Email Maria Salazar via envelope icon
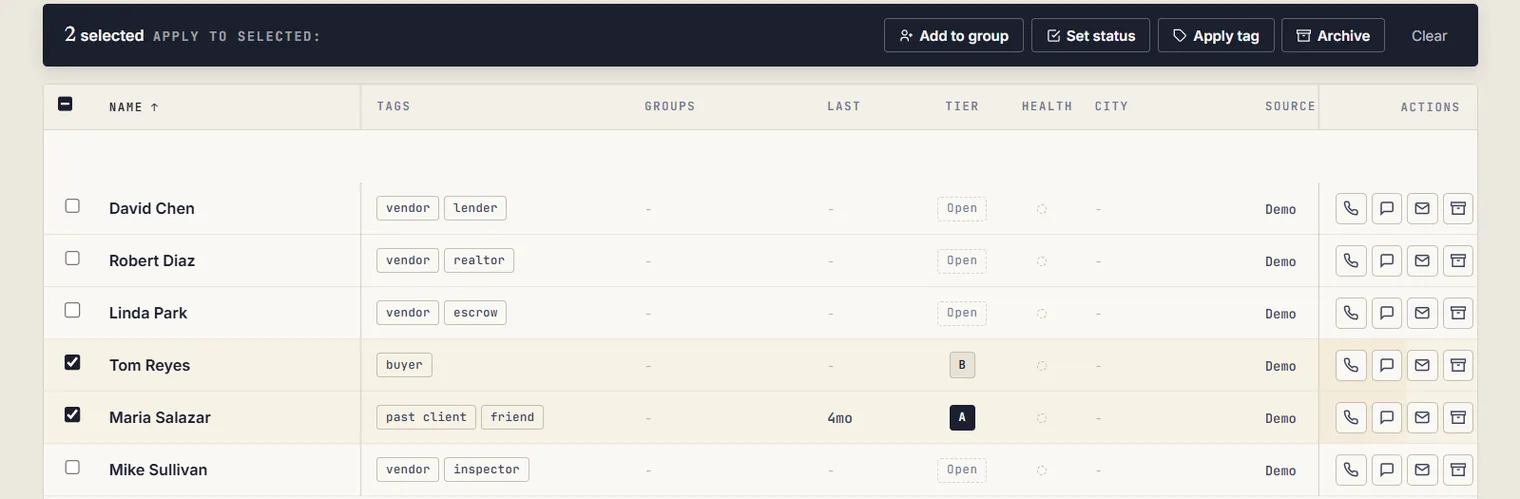 coord(1422,417)
